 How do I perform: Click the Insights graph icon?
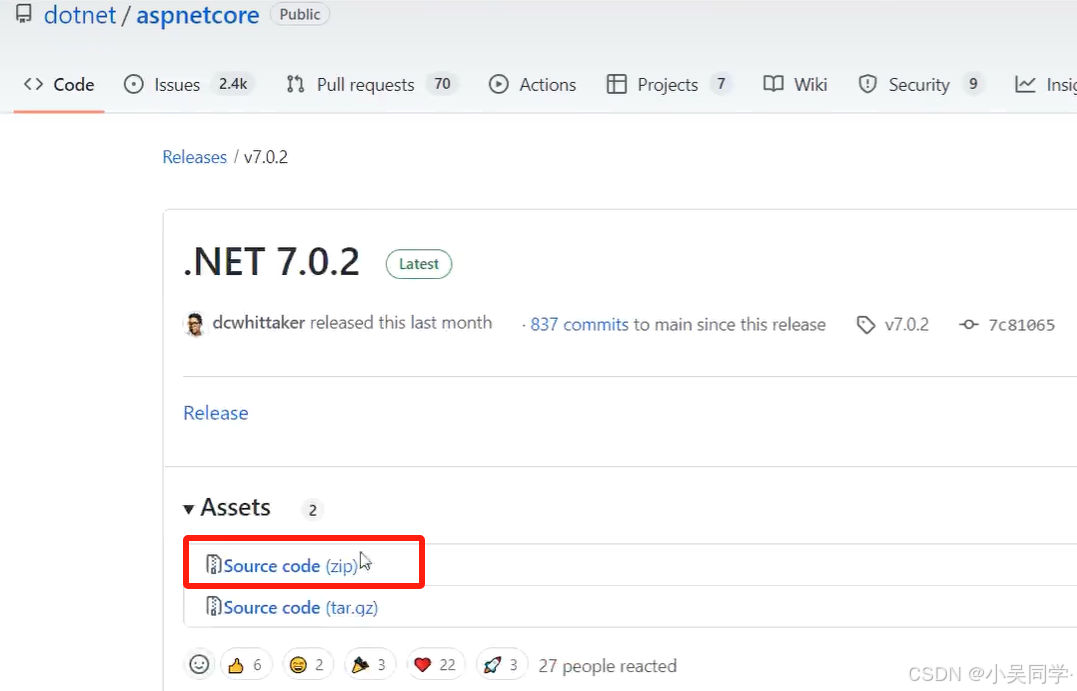point(1025,84)
